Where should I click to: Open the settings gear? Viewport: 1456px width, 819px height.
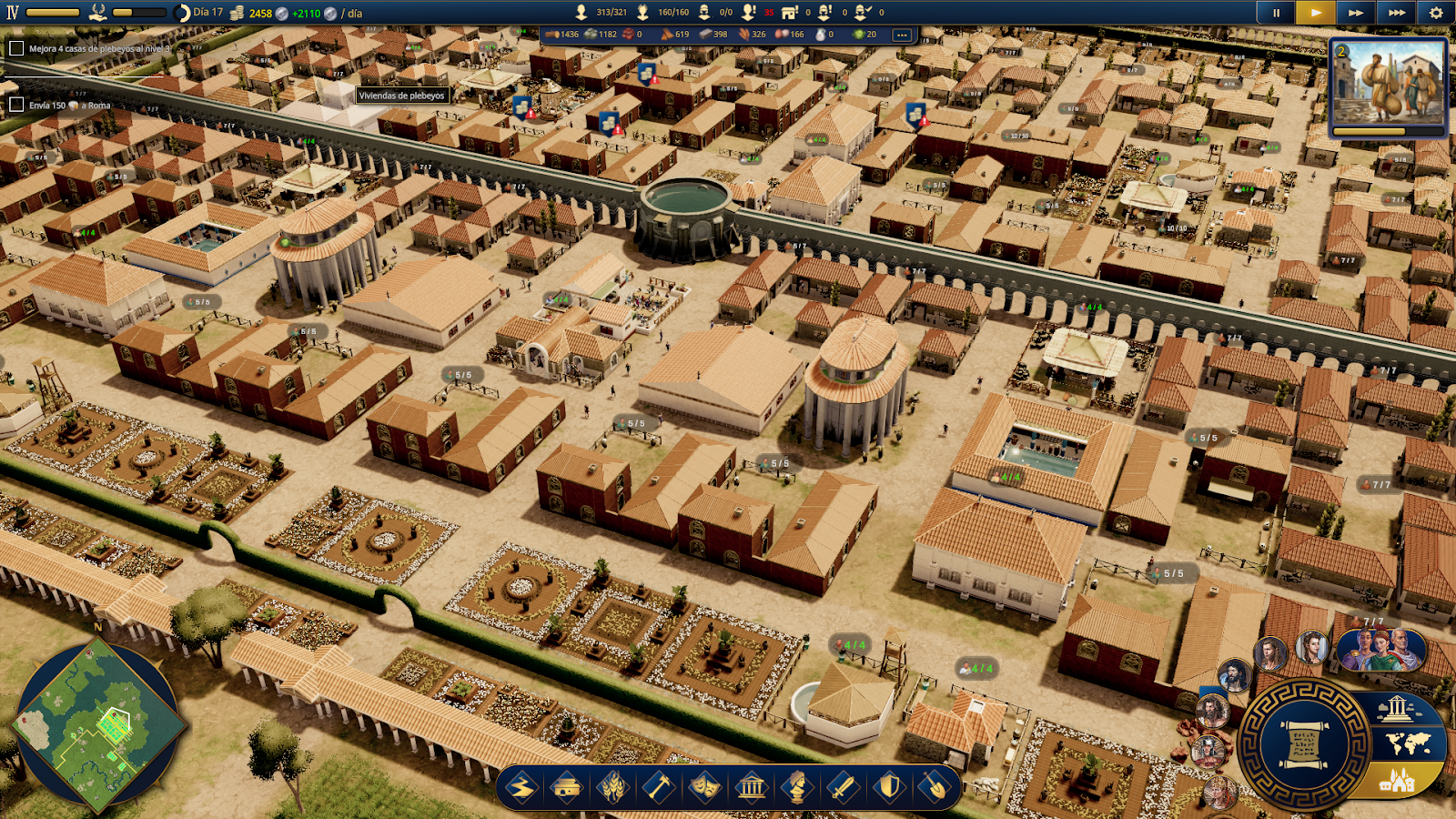pos(1436,13)
